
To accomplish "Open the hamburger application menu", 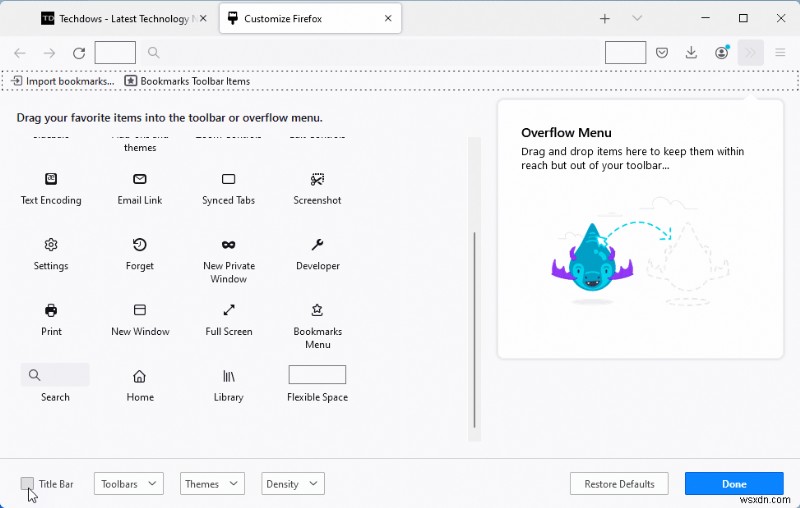I will pyautogui.click(x=780, y=53).
